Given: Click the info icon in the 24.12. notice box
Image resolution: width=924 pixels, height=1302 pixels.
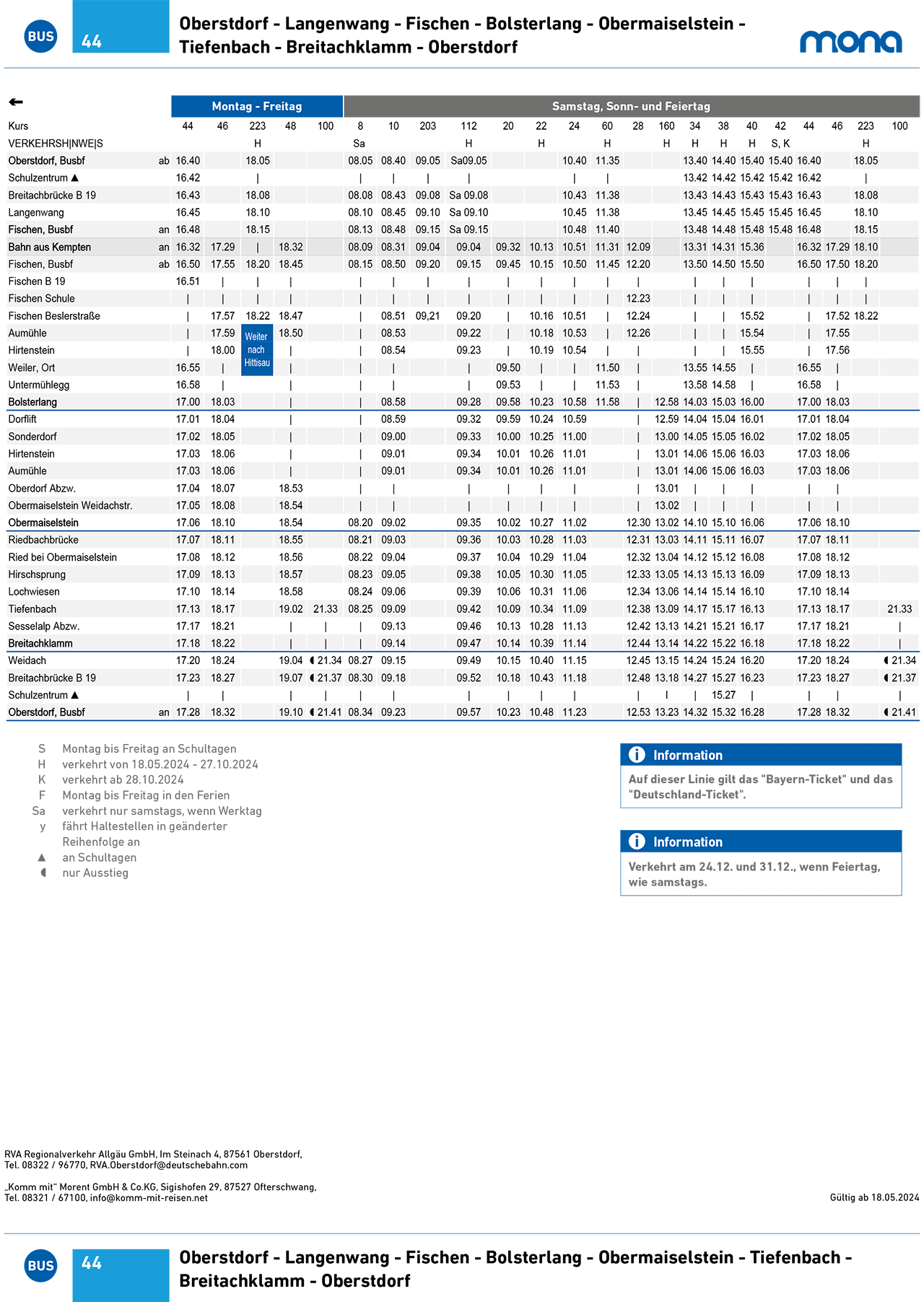Looking at the screenshot, I should (637, 842).
